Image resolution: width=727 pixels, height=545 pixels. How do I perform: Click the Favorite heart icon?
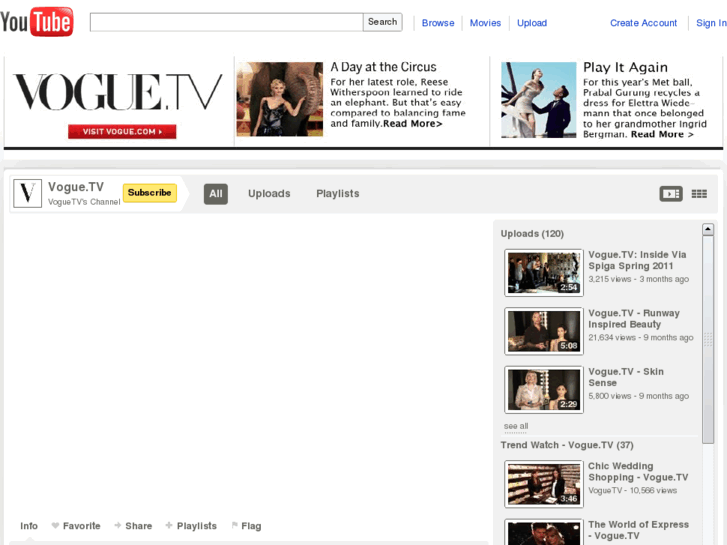[55, 526]
